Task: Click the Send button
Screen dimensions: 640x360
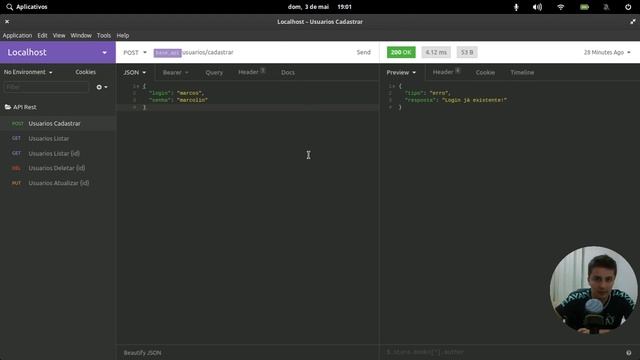Action: (363, 52)
